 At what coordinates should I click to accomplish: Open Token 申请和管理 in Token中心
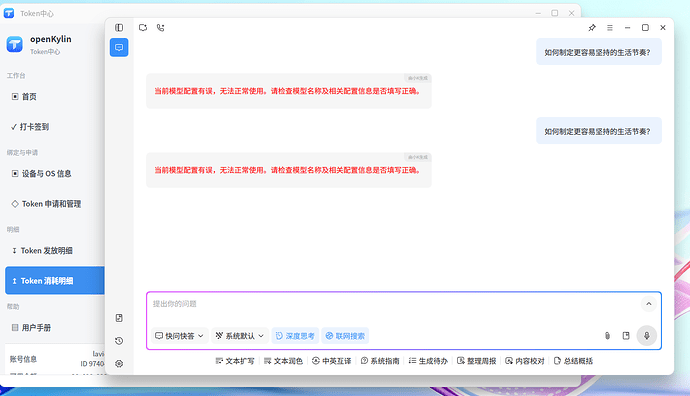tap(55, 204)
